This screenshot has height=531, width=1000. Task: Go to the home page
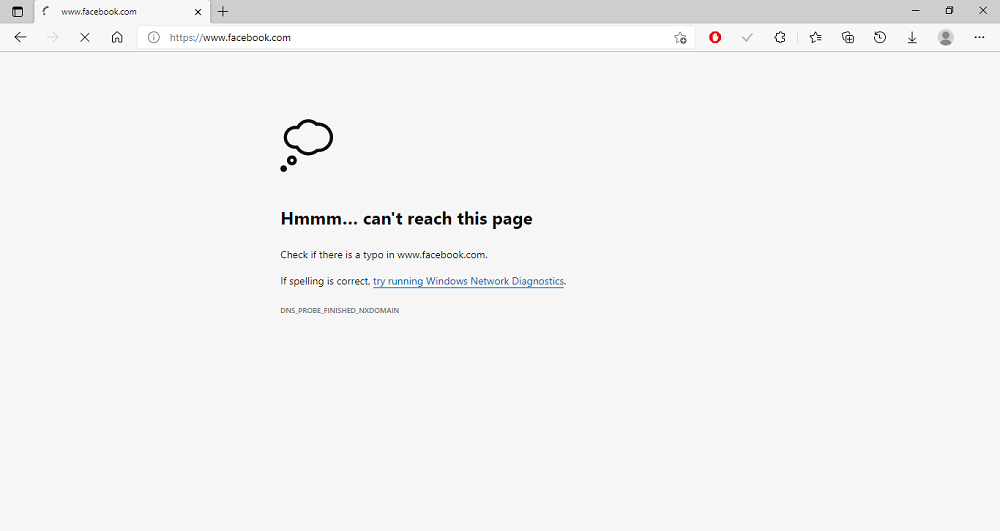[x=117, y=38]
